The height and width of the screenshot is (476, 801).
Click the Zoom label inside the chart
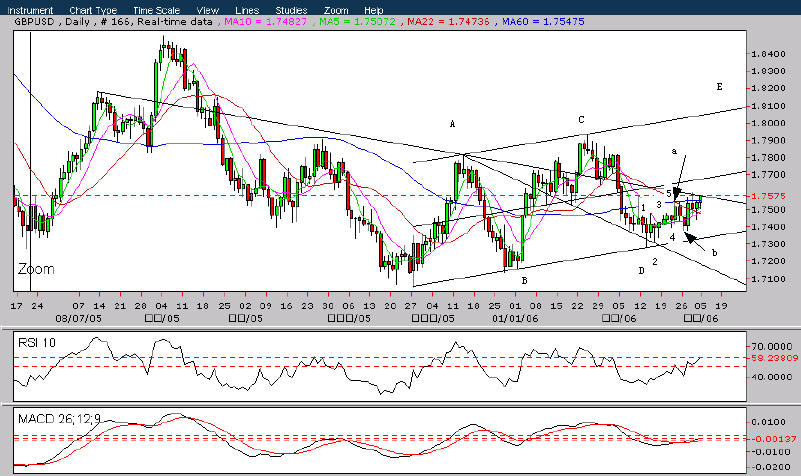pos(36,269)
